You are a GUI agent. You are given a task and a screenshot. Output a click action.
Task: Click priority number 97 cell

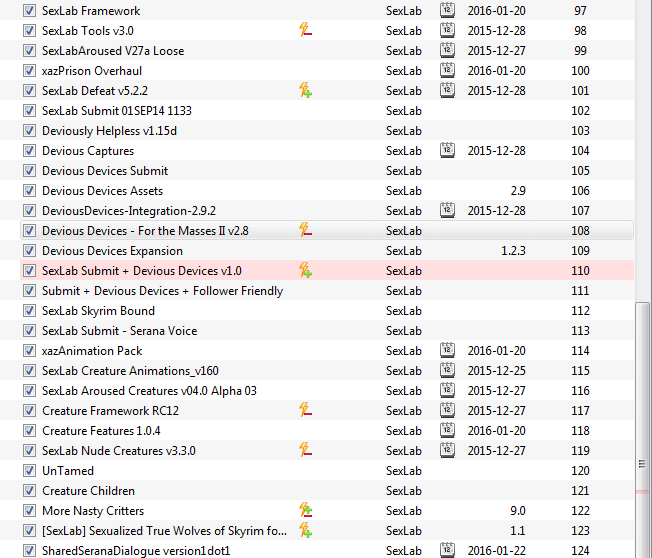pyautogui.click(x=580, y=10)
